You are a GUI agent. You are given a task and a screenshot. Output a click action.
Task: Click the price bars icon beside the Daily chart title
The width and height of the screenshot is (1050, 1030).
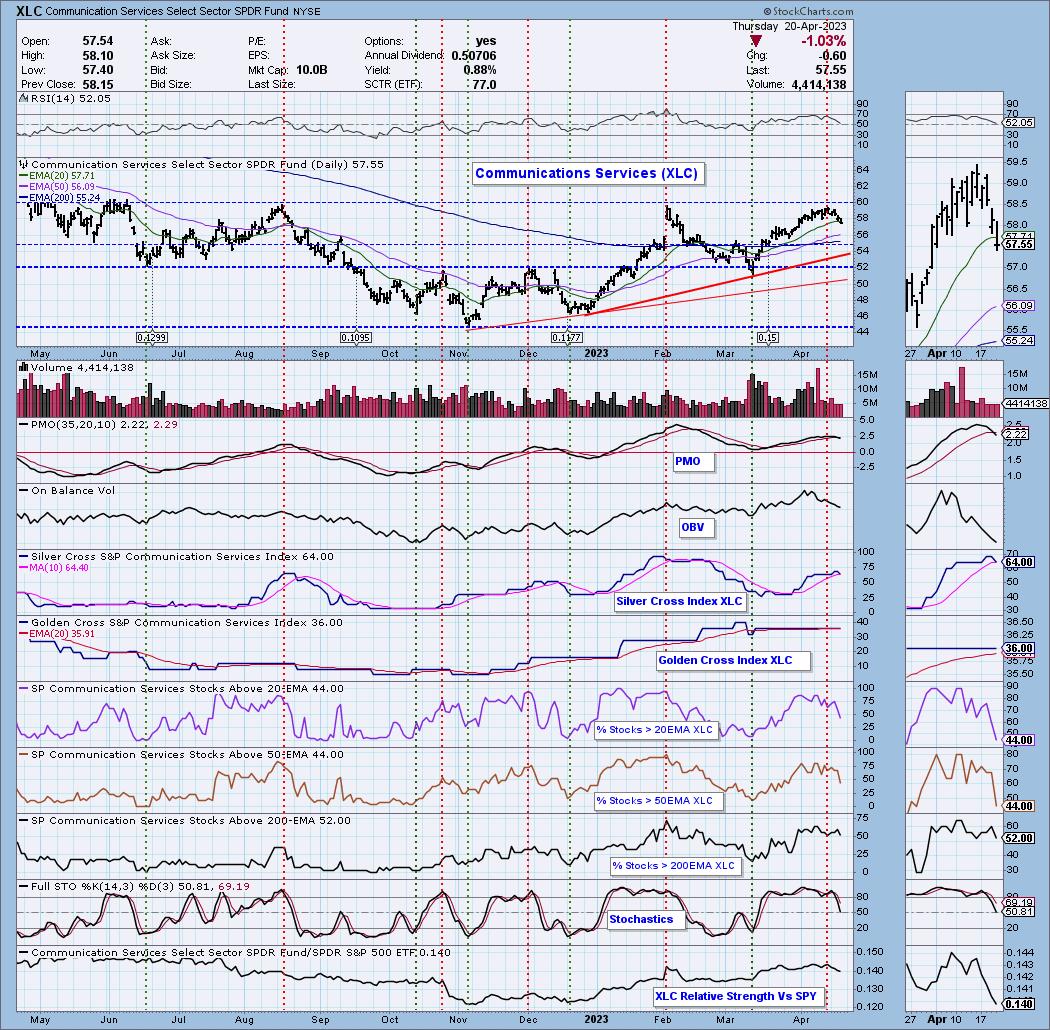click(24, 164)
